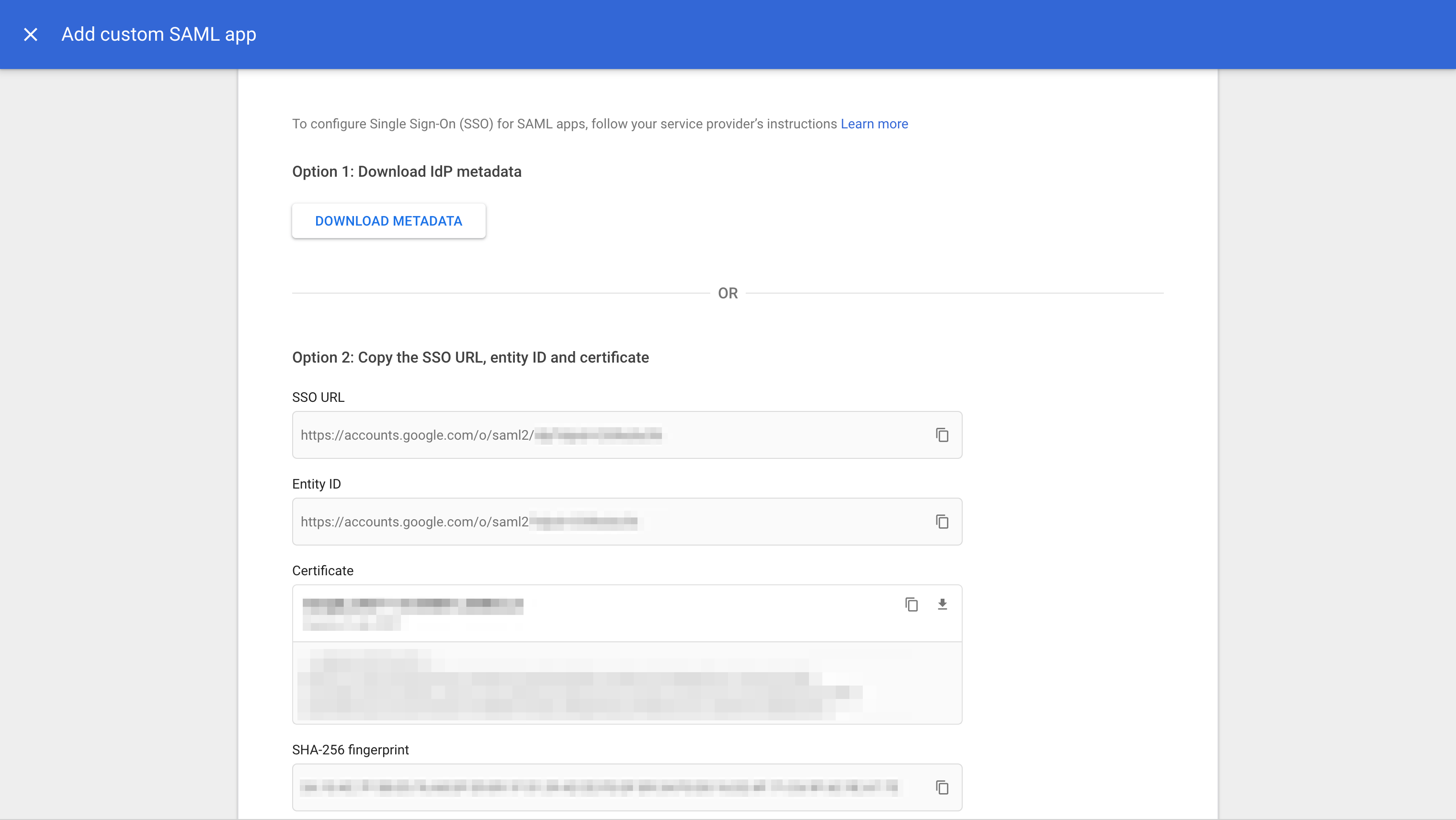The height and width of the screenshot is (820, 1456).
Task: Click the DOWNLOAD METADATA button
Action: pyautogui.click(x=388, y=221)
